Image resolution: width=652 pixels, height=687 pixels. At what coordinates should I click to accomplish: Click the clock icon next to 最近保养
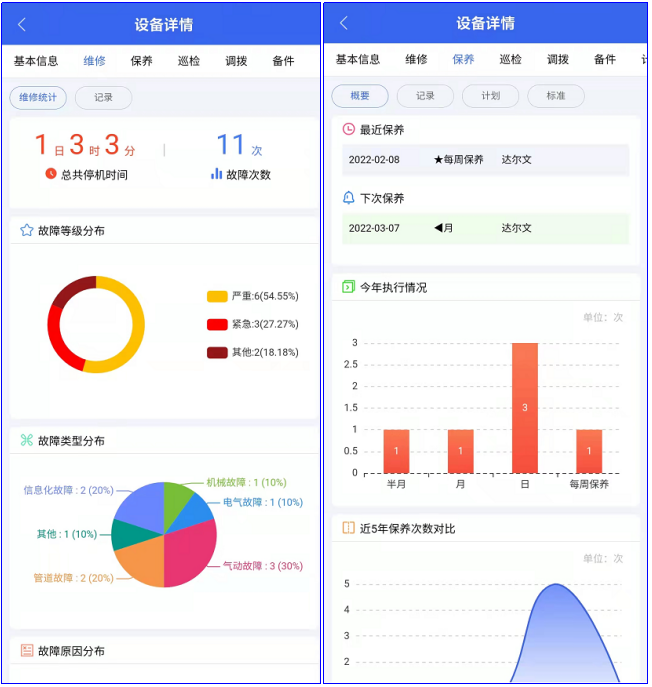349,130
